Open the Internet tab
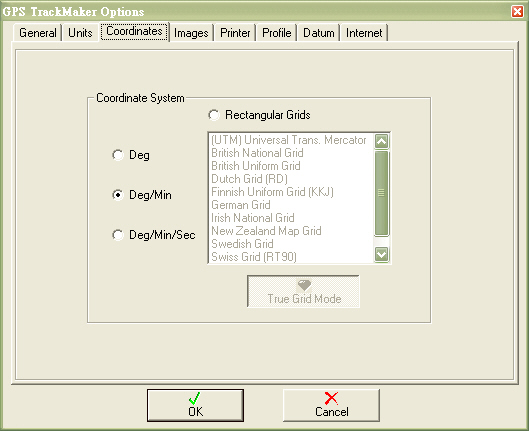Screen dimensions: 529x431 click(x=364, y=33)
